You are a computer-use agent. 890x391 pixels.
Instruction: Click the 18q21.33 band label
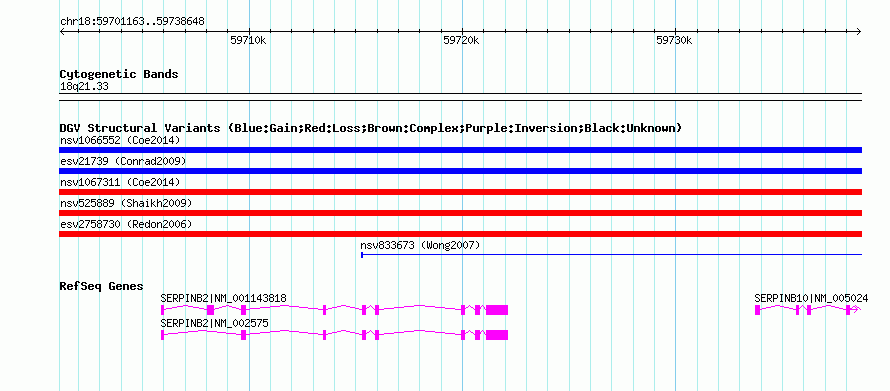tap(84, 87)
